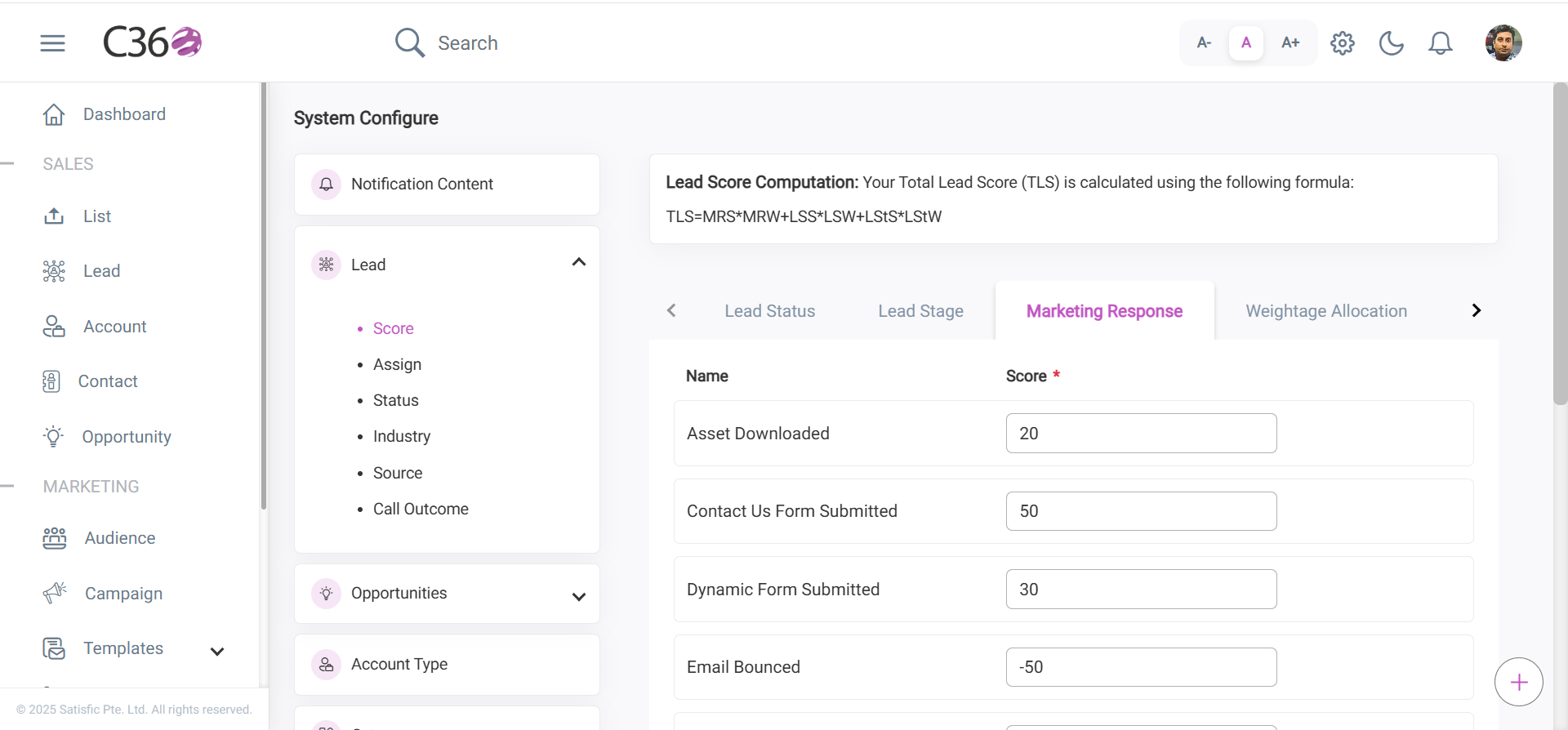Click the List upload icon in sidebar
The image size is (1568, 730).
54,216
